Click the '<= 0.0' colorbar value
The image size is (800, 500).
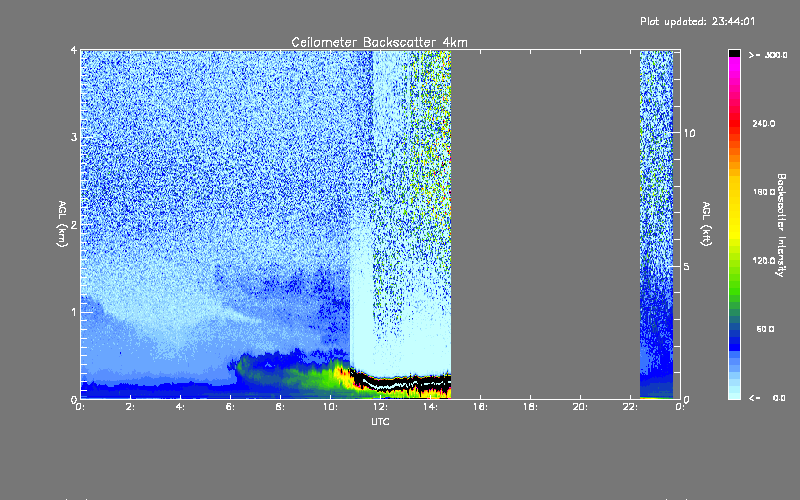767,398
